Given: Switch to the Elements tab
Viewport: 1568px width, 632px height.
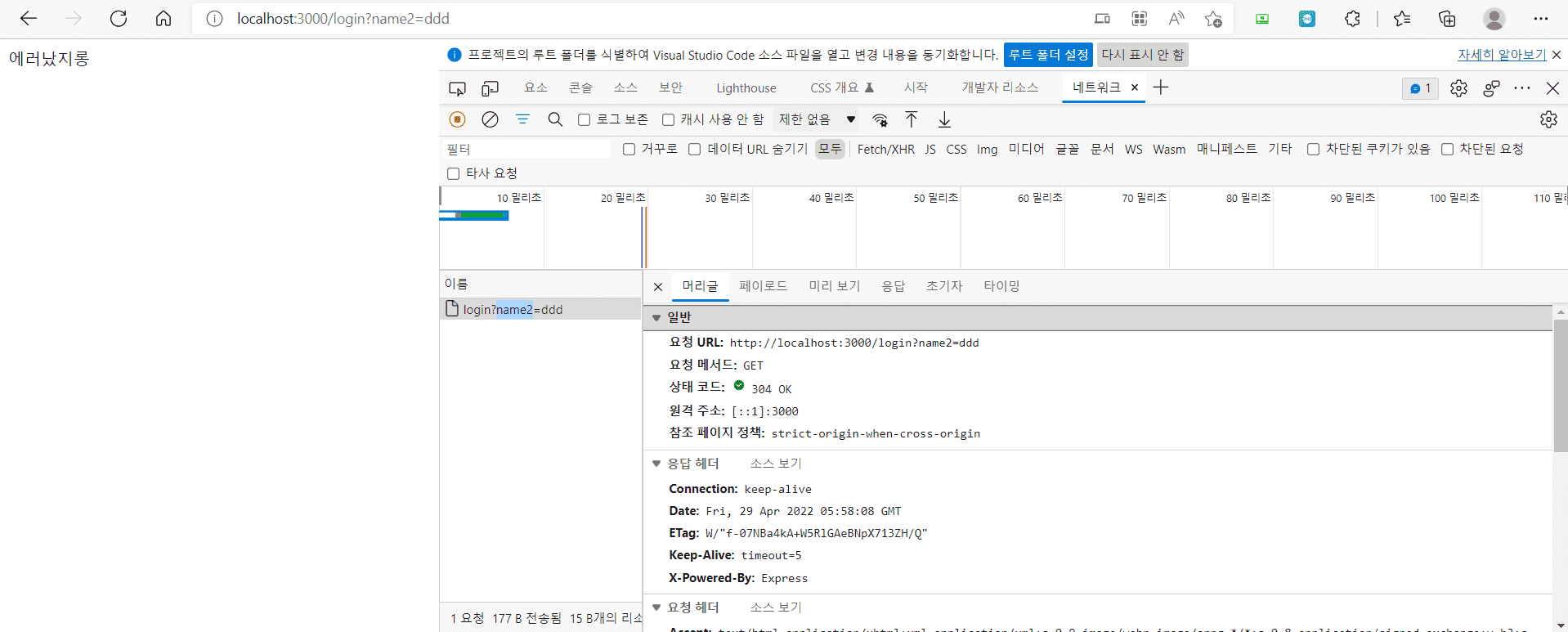Looking at the screenshot, I should tap(535, 87).
